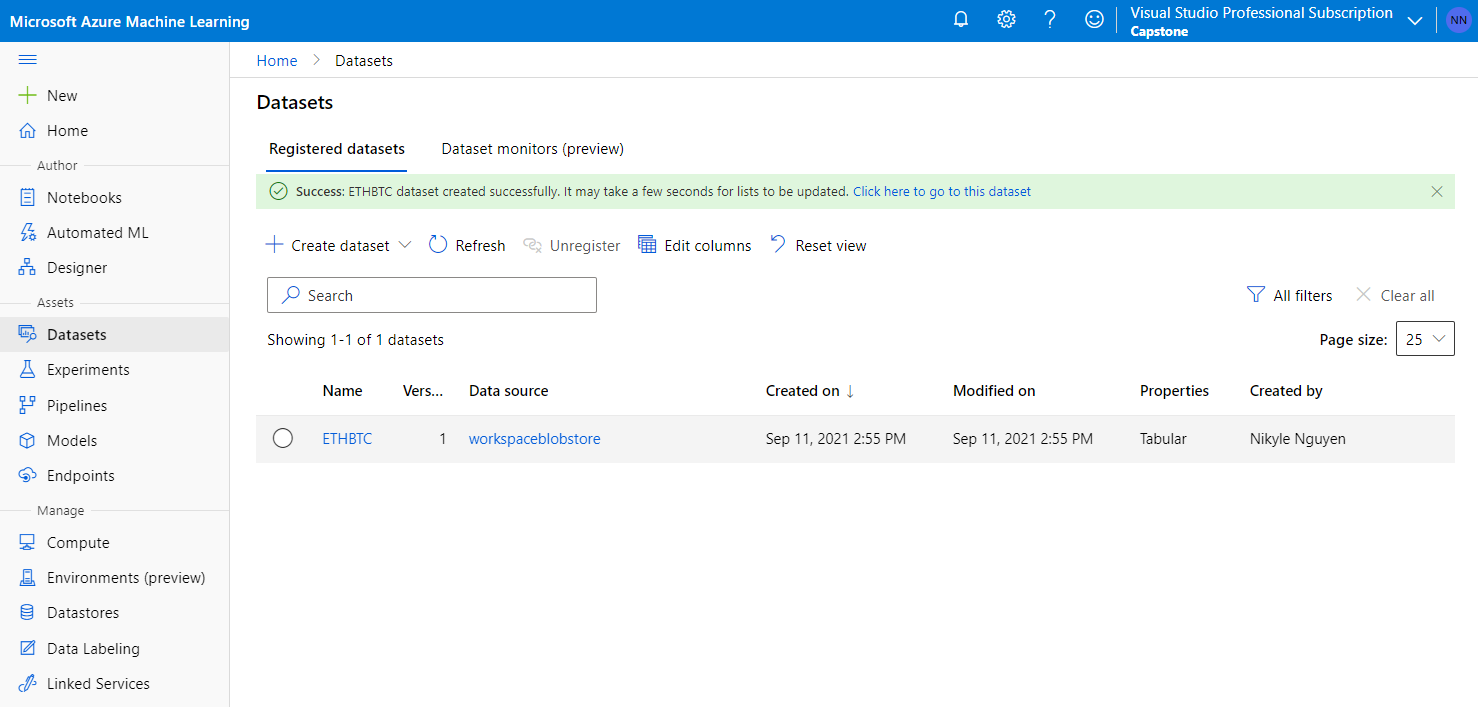
Task: Click the 'Showing 1-1 of 1 datasets' text
Action: pos(355,340)
